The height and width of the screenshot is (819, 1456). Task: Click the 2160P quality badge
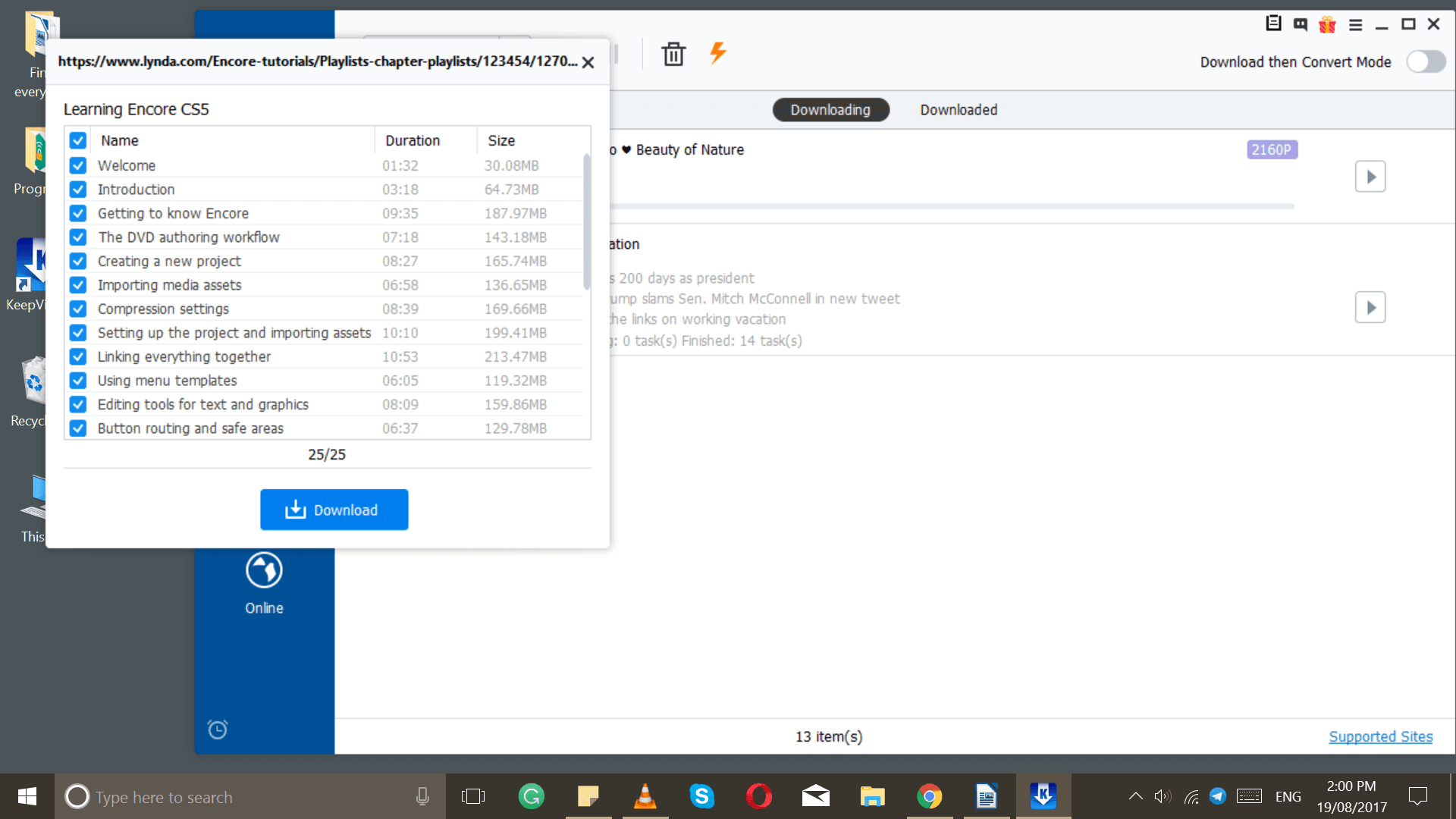1272,149
